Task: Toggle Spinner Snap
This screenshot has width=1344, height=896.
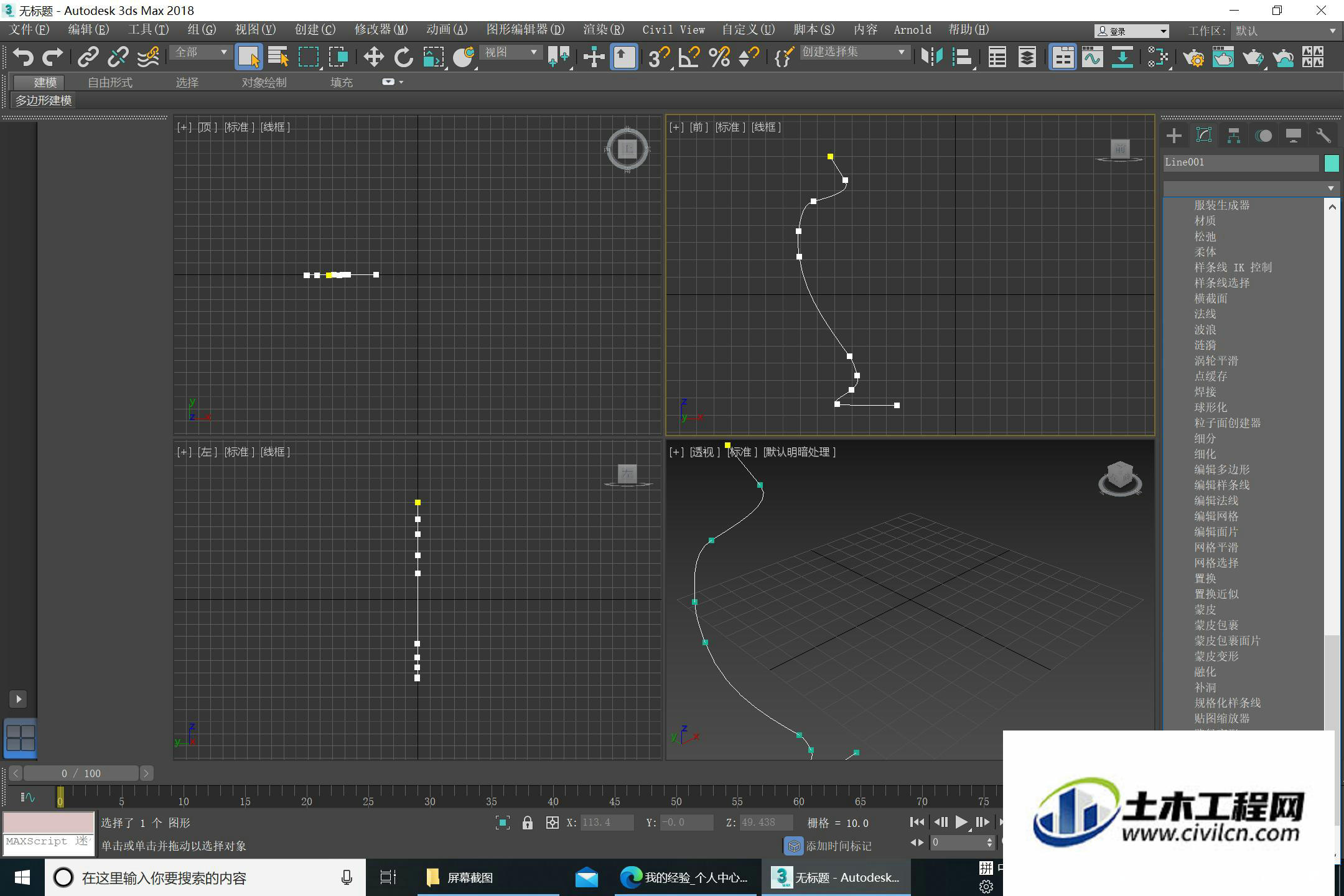Action: click(x=749, y=57)
